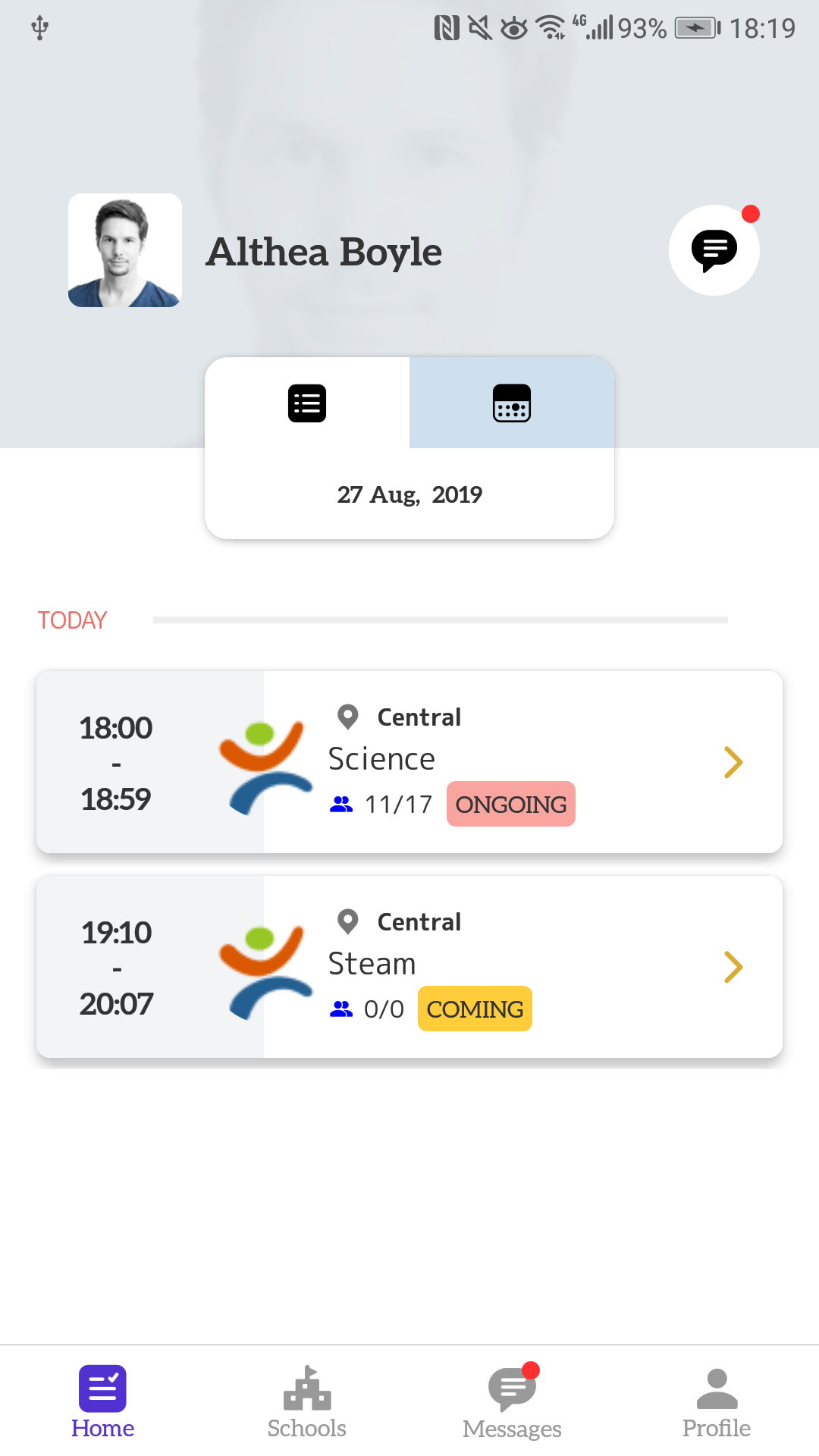This screenshot has width=819, height=1456.
Task: Open the chat bubble icon beside Althea Boyle
Action: [x=714, y=250]
